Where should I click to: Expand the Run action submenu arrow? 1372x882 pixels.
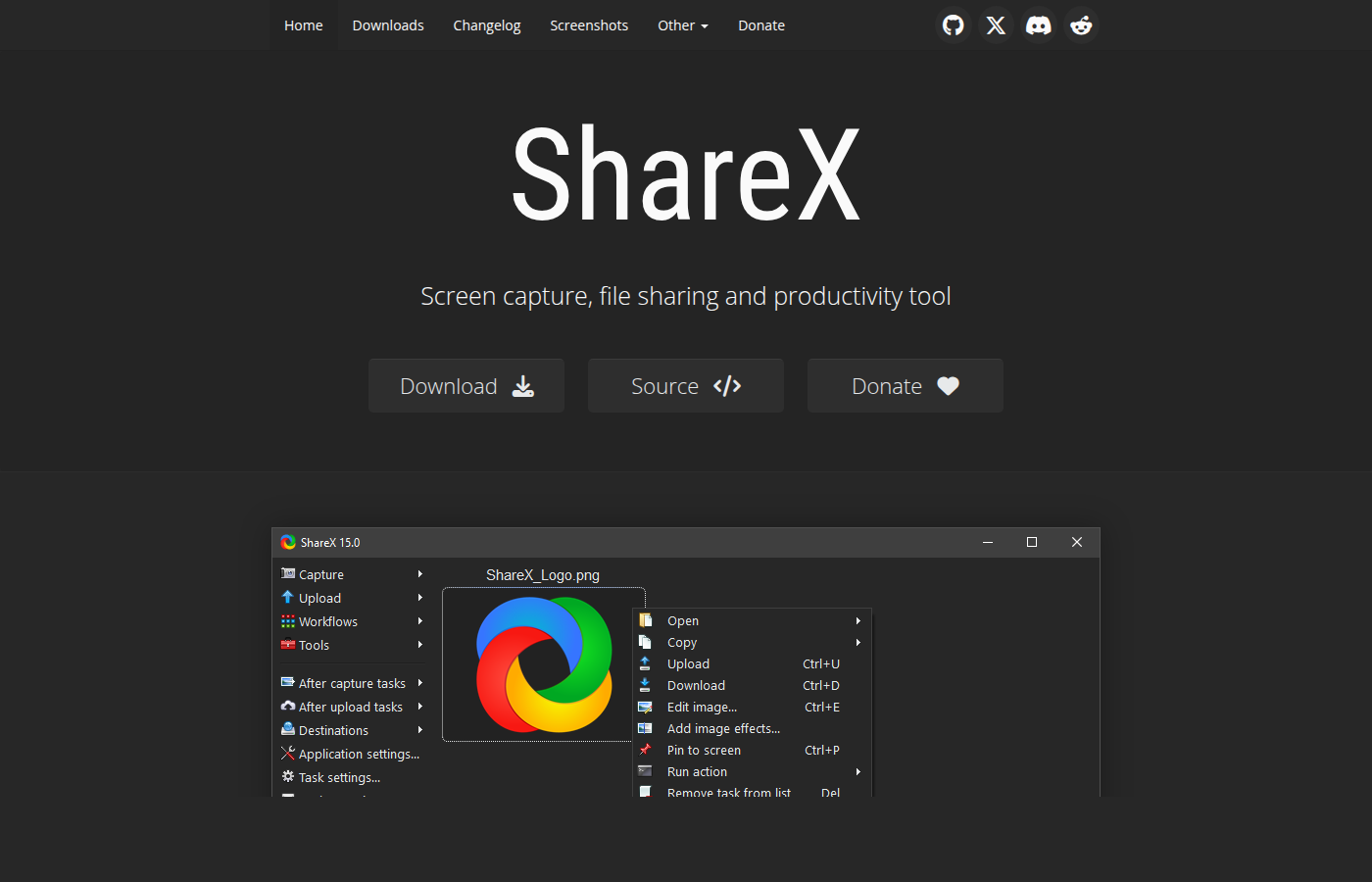(x=857, y=771)
